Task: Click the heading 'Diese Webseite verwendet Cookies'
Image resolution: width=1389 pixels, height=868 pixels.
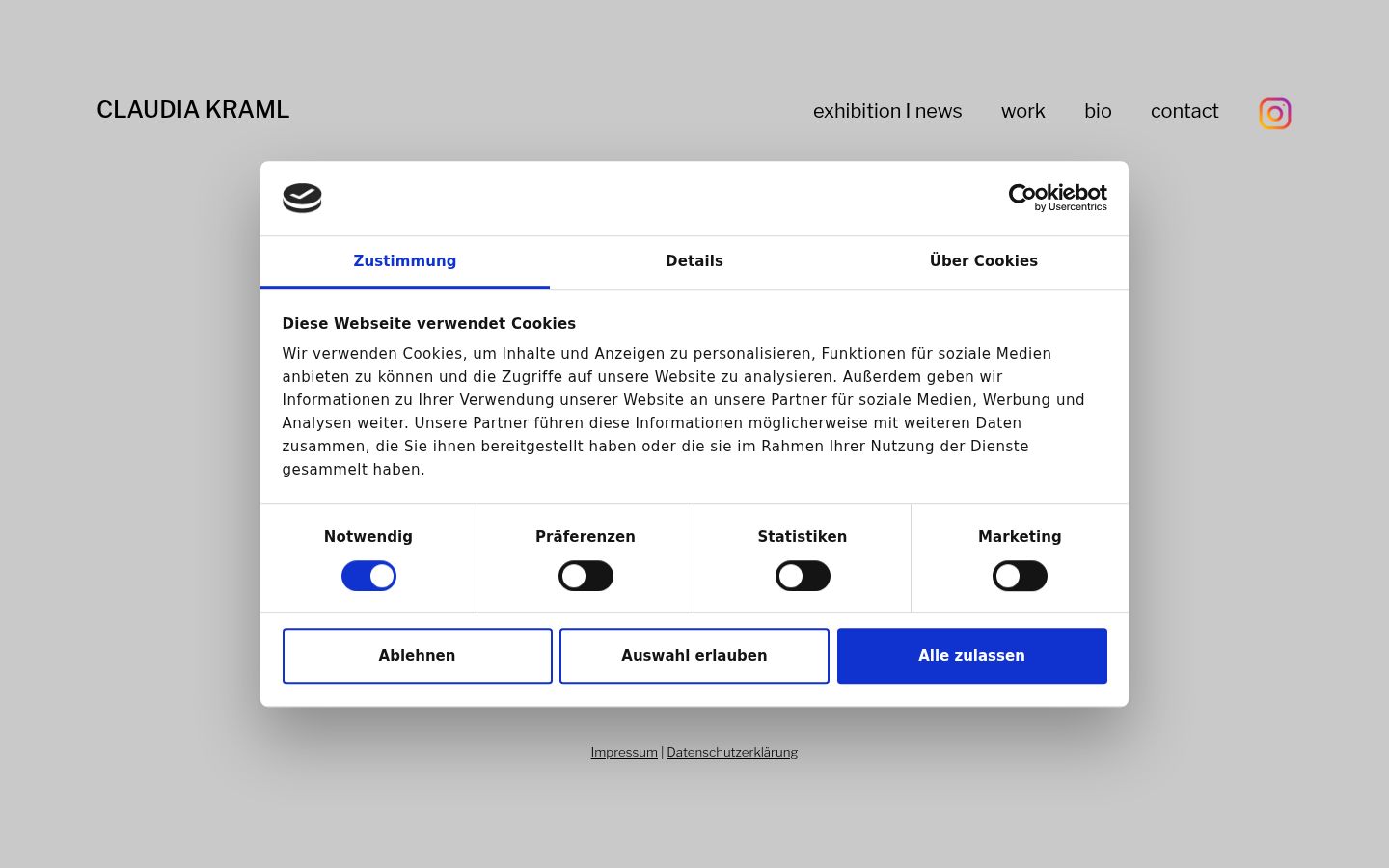Action: (x=429, y=324)
